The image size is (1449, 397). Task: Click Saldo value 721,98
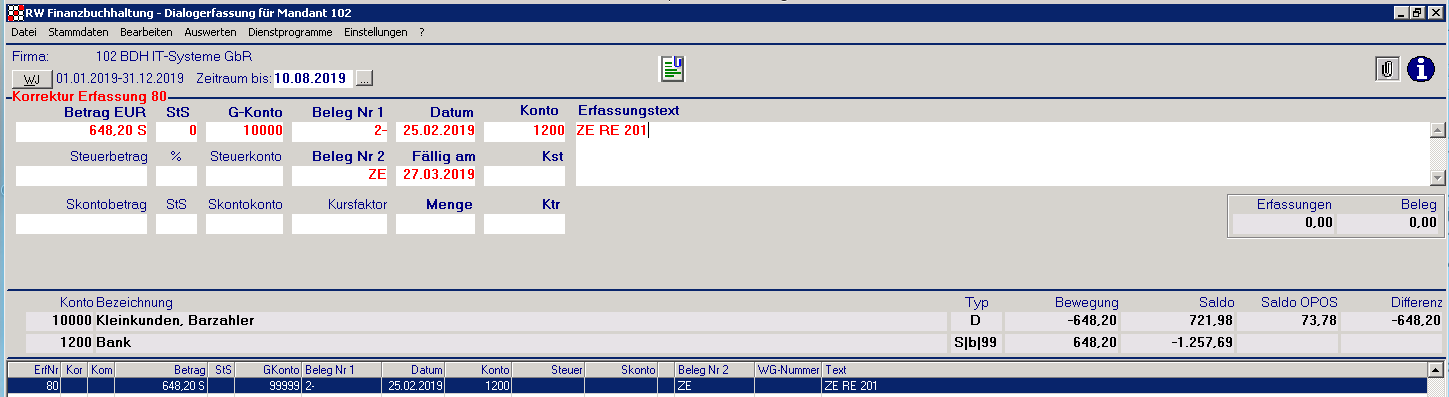(1213, 321)
